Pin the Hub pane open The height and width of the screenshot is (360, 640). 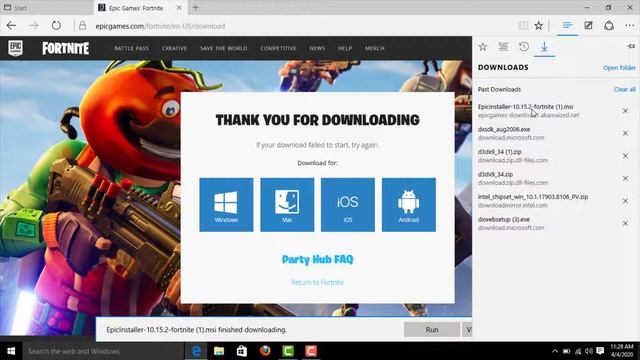631,47
